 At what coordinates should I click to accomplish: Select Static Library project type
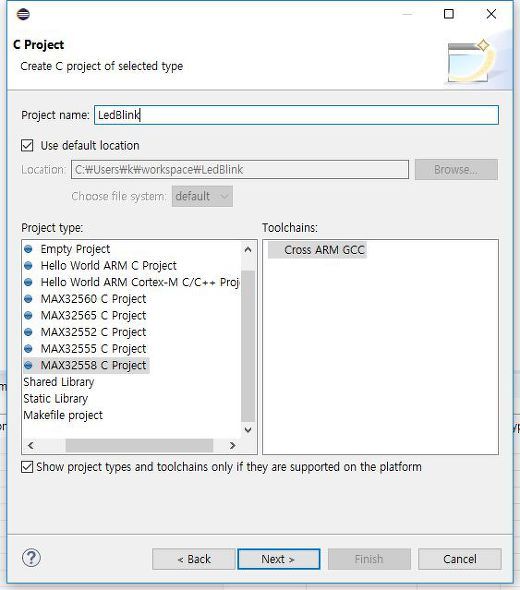56,398
